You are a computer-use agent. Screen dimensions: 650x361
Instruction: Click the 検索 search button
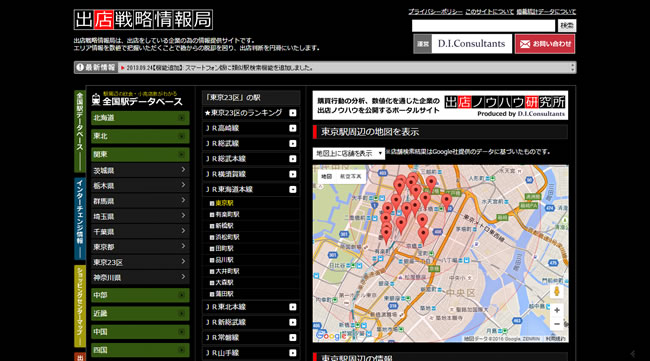567,26
